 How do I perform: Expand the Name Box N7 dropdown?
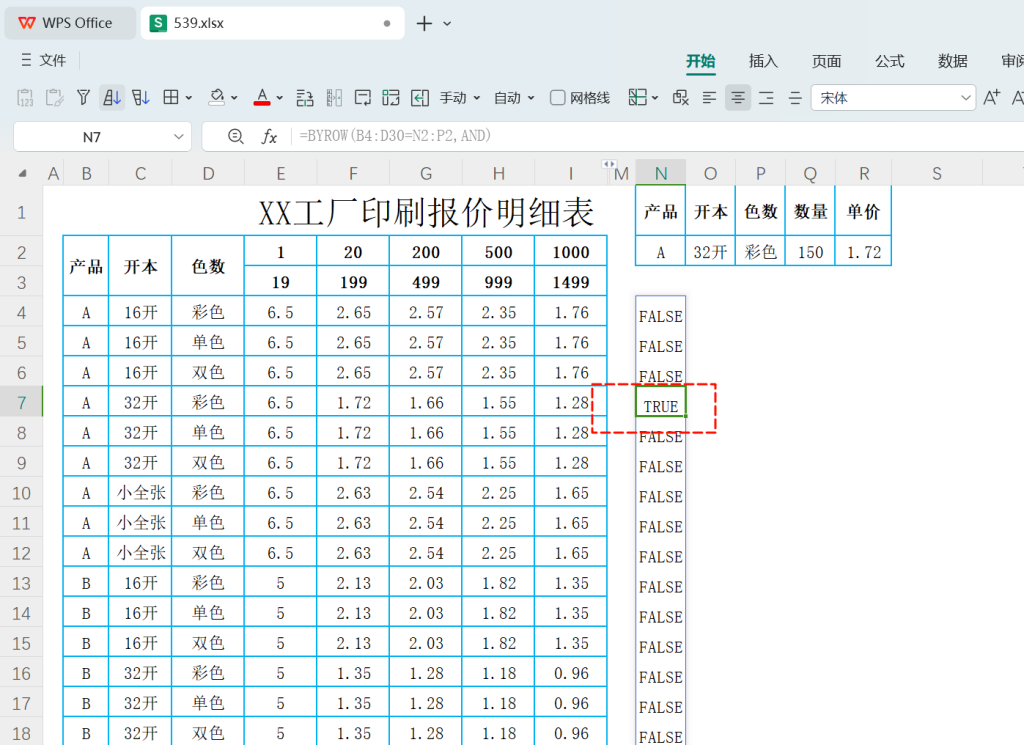coord(178,136)
